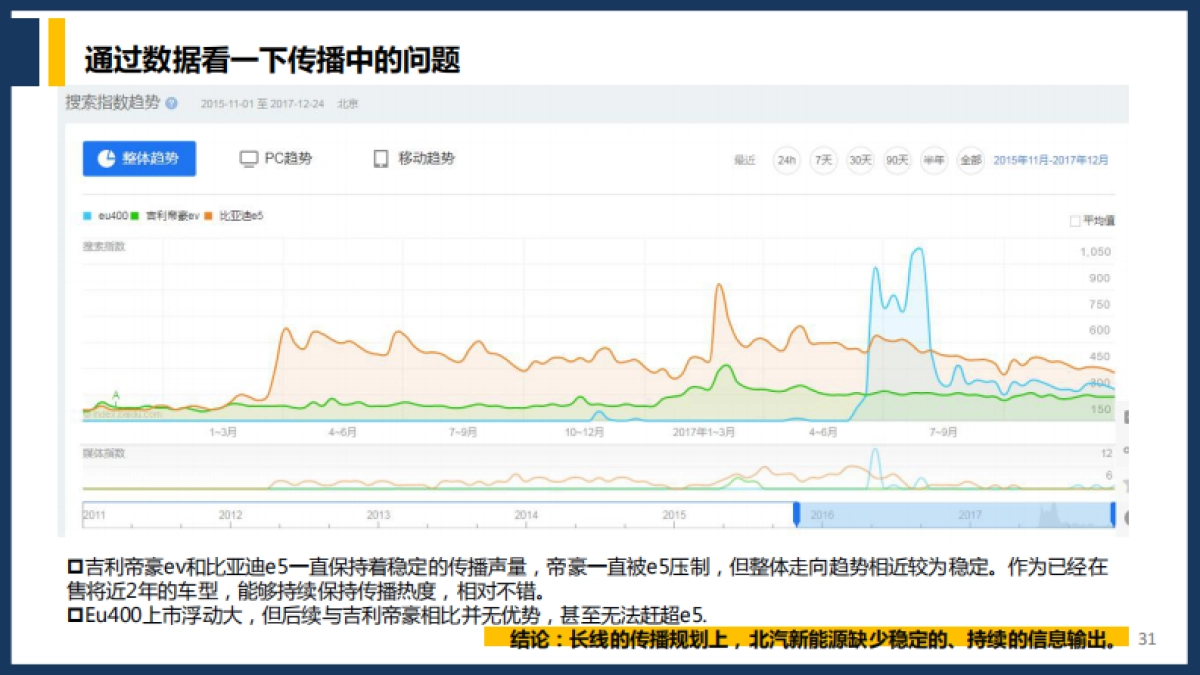Click the left handle of the timeline range selector
Screen dimensions: 1200x675
tap(797, 514)
